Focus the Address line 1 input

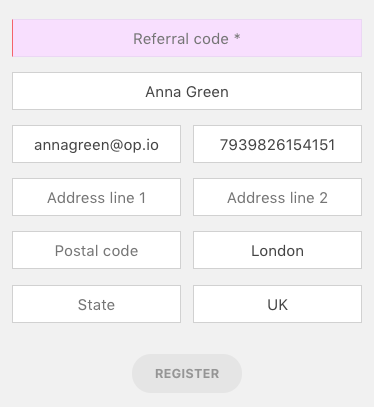coord(96,197)
